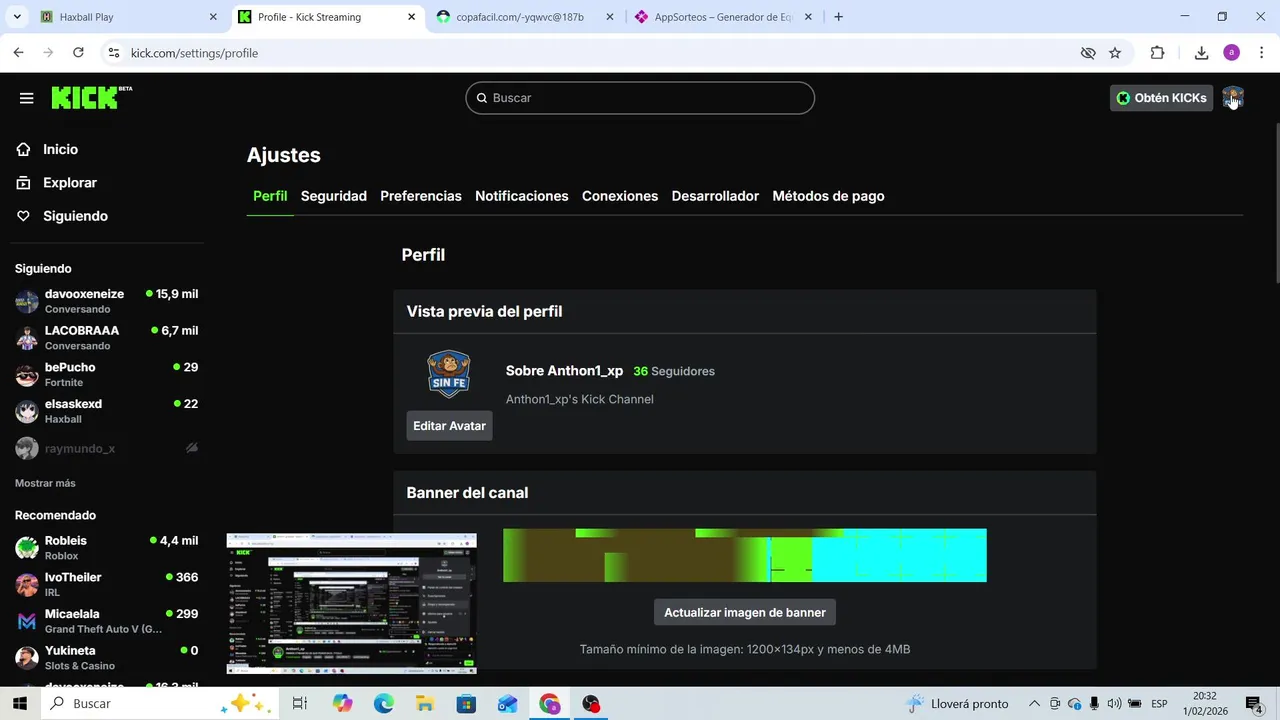Click the eye-slash icon in address bar

tap(1088, 53)
